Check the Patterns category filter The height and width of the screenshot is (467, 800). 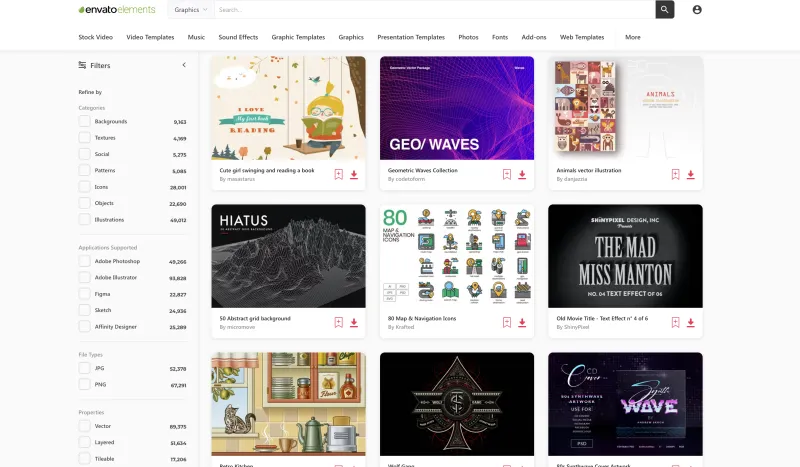(85, 170)
